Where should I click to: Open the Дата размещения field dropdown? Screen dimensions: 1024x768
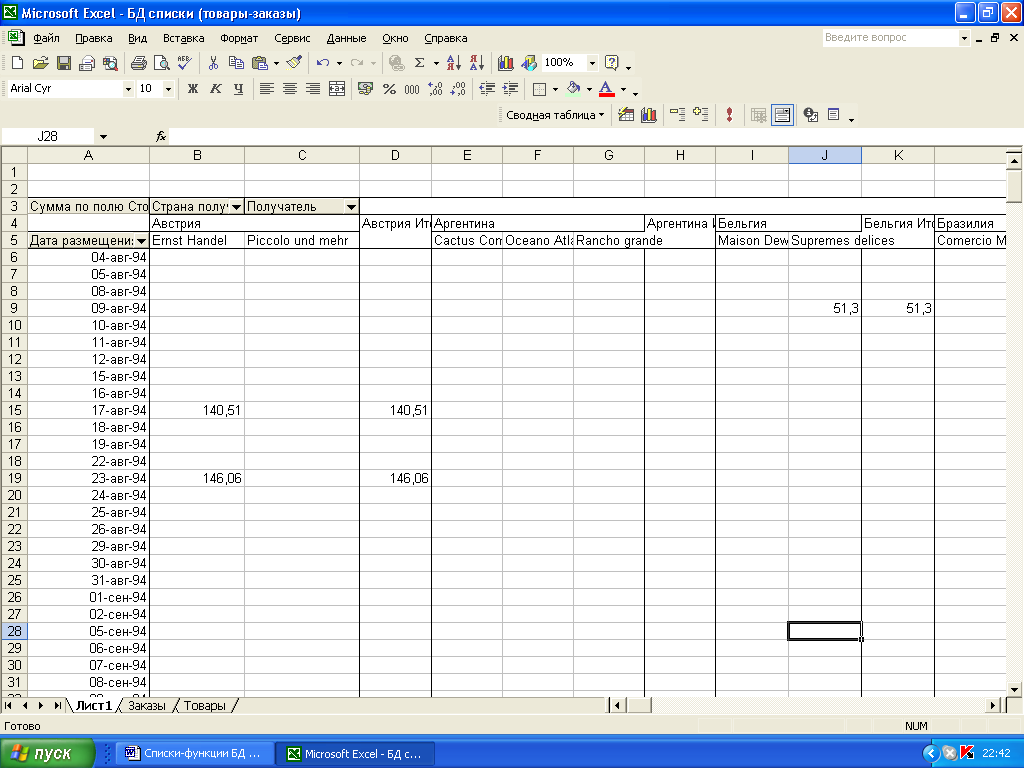pos(141,241)
